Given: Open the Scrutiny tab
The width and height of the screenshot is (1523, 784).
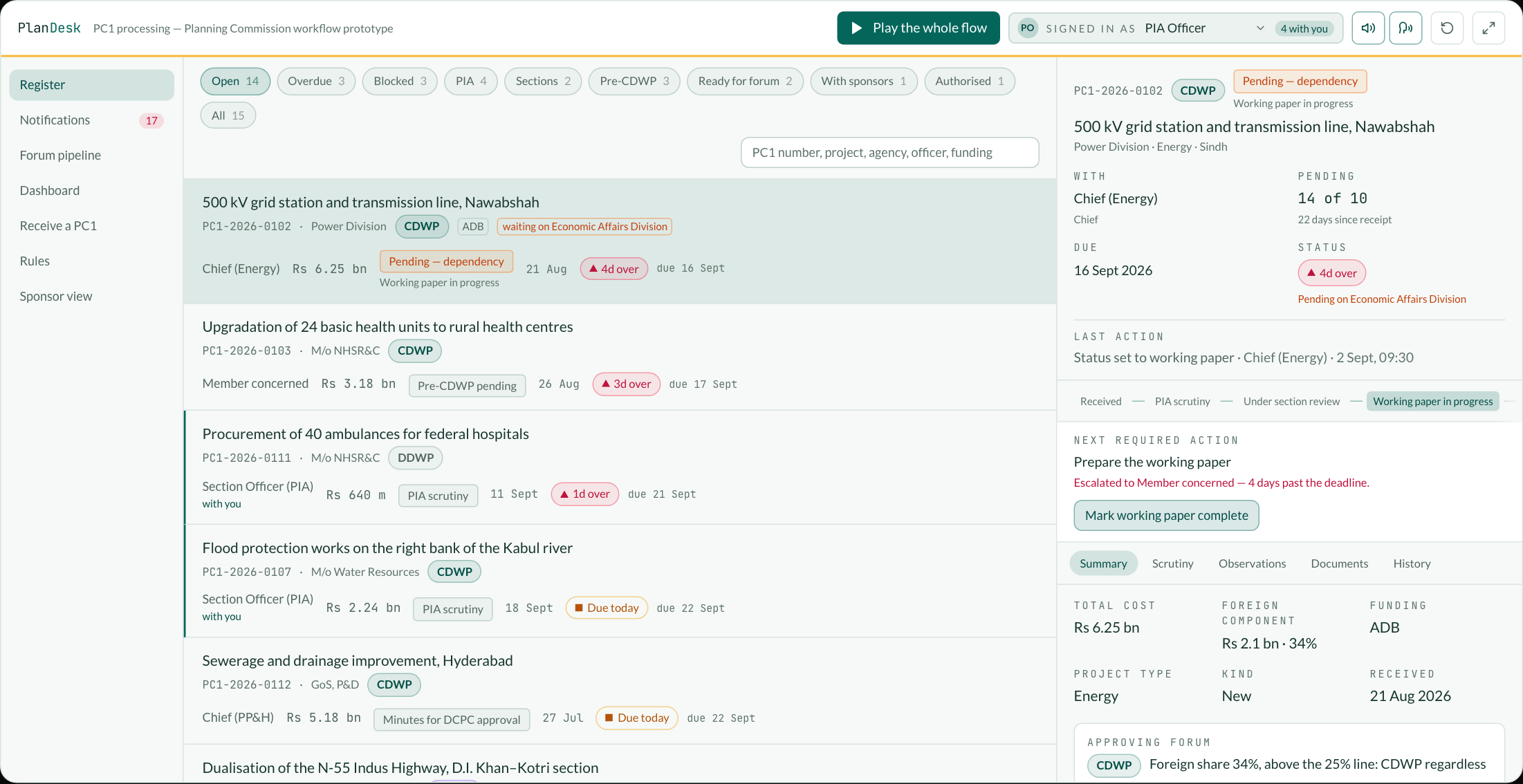Looking at the screenshot, I should (x=1172, y=563).
